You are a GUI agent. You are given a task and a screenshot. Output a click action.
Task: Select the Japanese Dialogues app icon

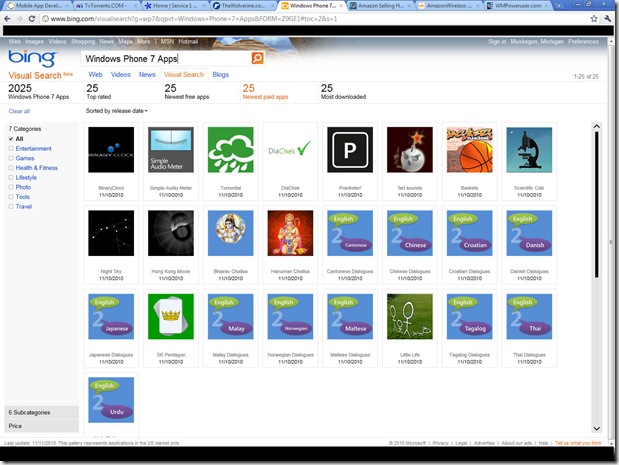111,316
